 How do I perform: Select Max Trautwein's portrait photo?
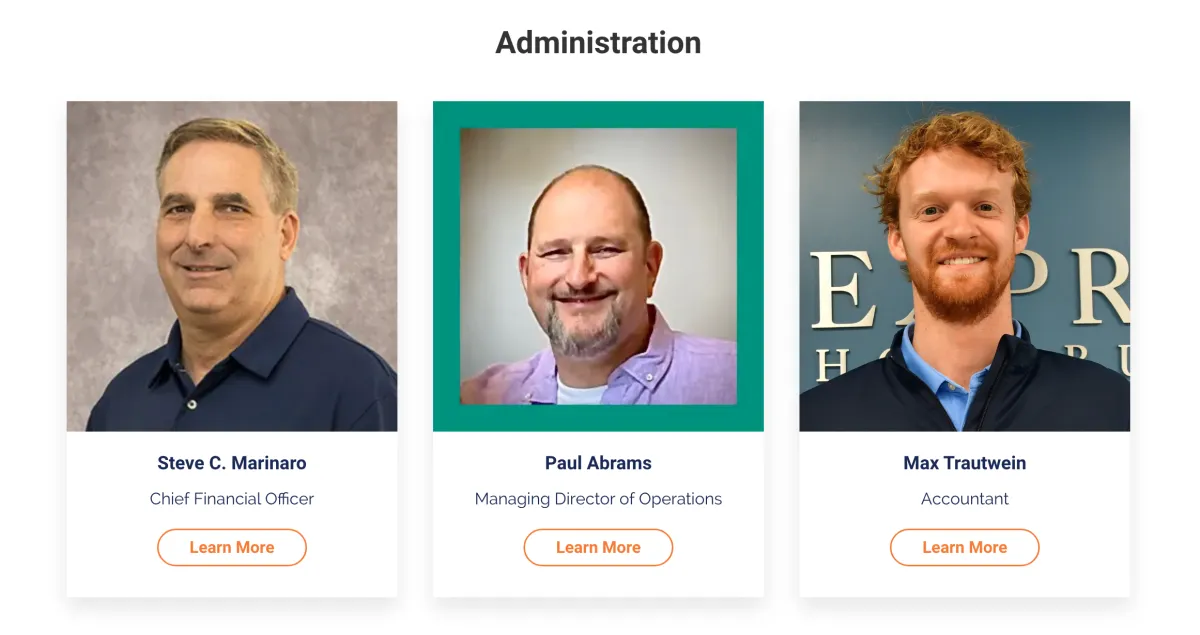tap(965, 266)
